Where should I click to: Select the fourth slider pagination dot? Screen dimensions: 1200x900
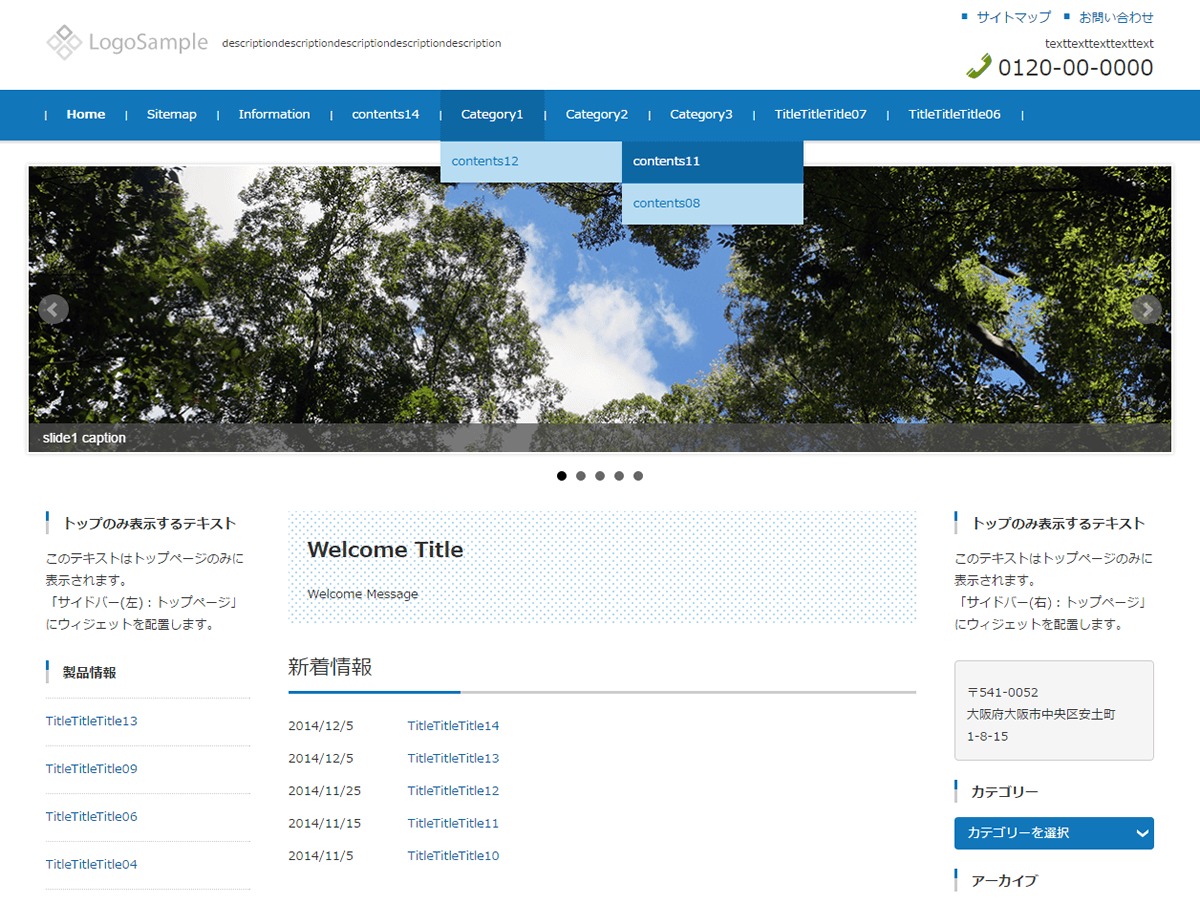[x=619, y=476]
